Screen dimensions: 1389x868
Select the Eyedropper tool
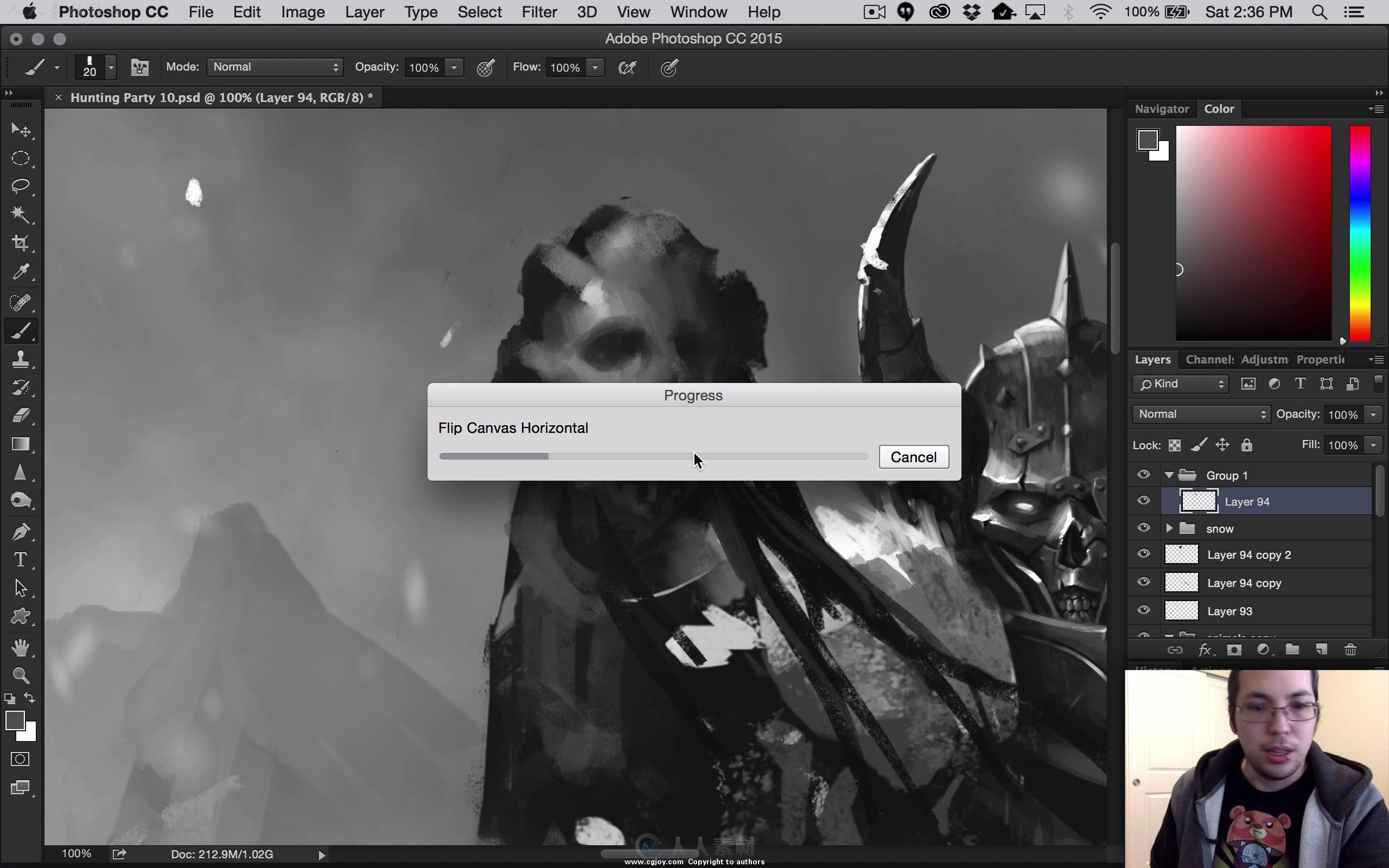point(21,272)
